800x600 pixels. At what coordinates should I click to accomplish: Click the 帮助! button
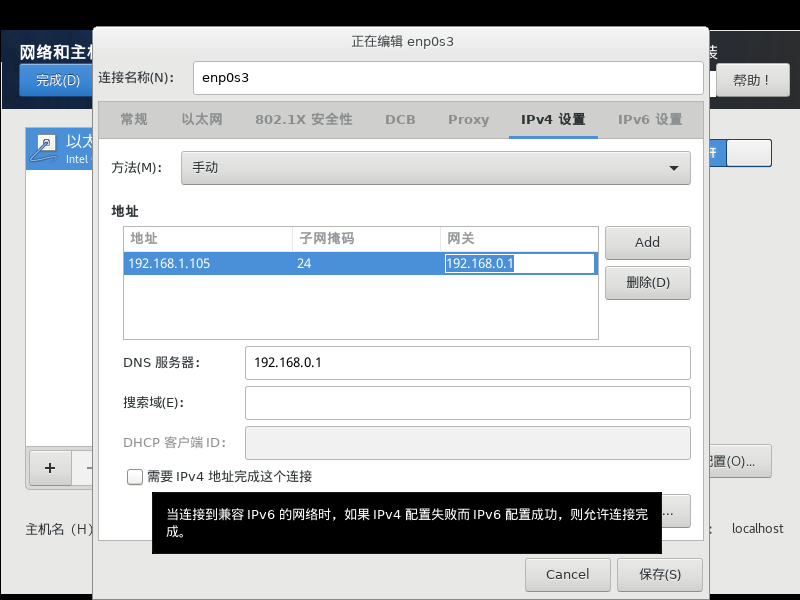[752, 79]
